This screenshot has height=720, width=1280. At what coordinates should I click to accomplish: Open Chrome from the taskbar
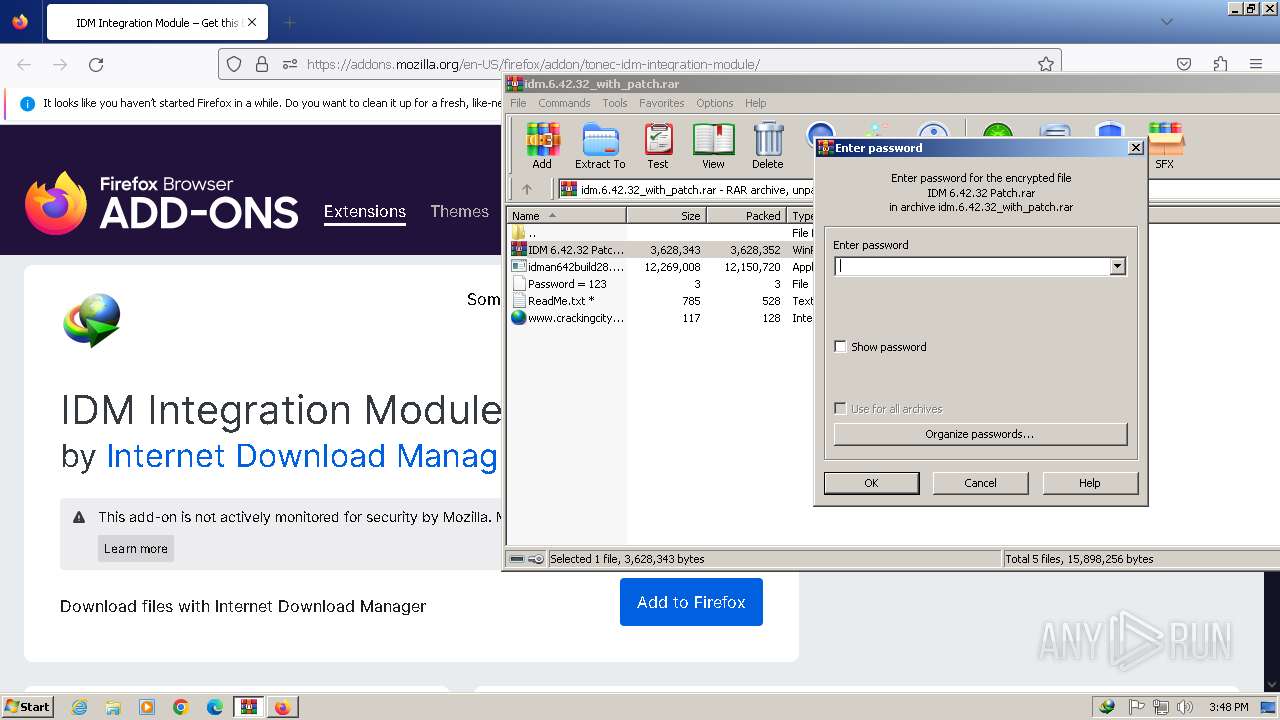181,707
